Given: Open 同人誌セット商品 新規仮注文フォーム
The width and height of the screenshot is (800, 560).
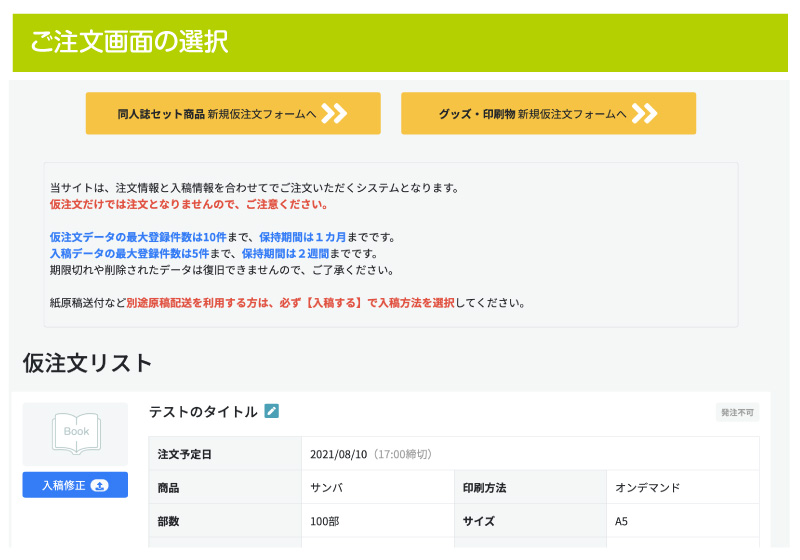Looking at the screenshot, I should pyautogui.click(x=233, y=113).
